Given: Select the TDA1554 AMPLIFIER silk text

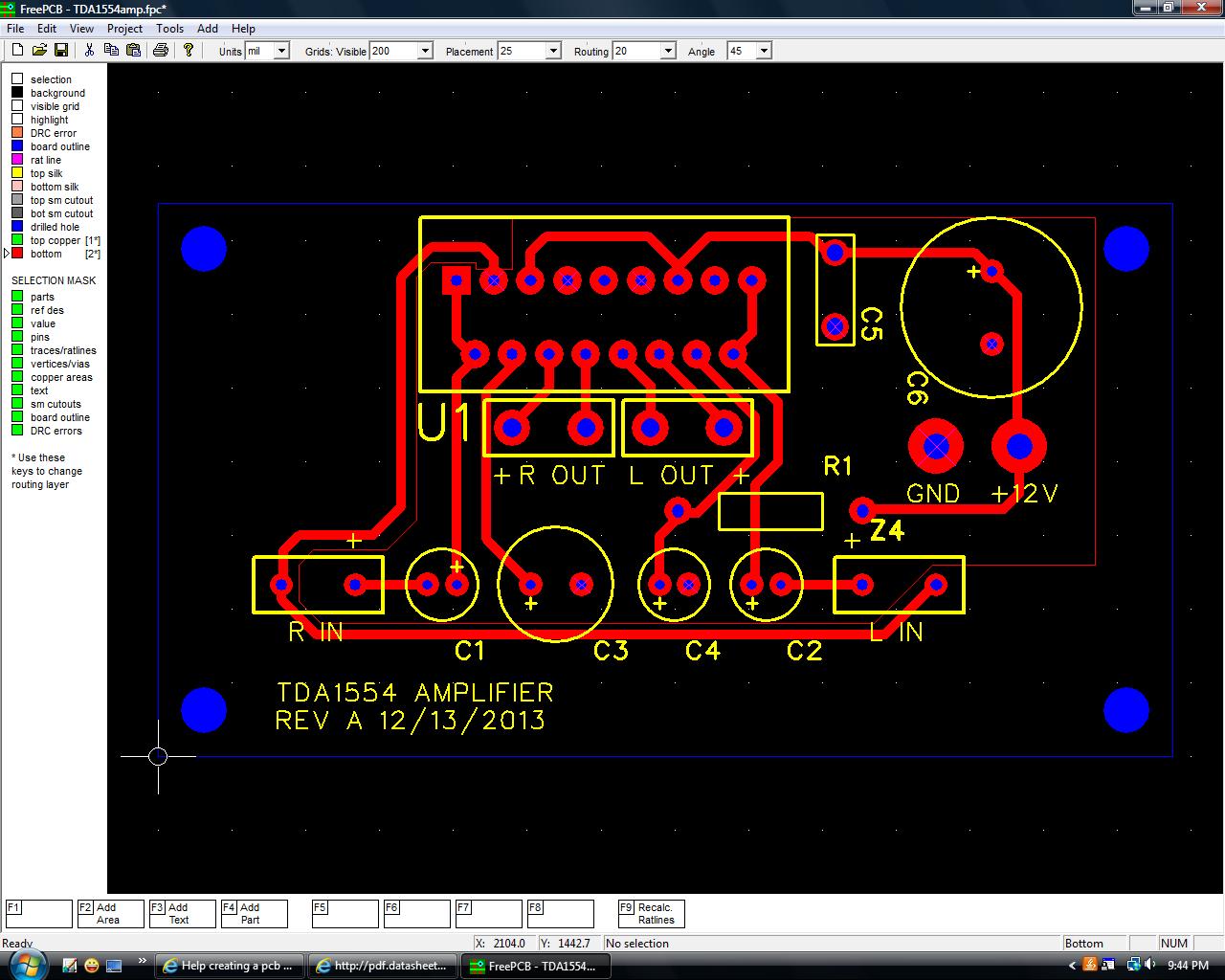Looking at the screenshot, I should pos(414,692).
